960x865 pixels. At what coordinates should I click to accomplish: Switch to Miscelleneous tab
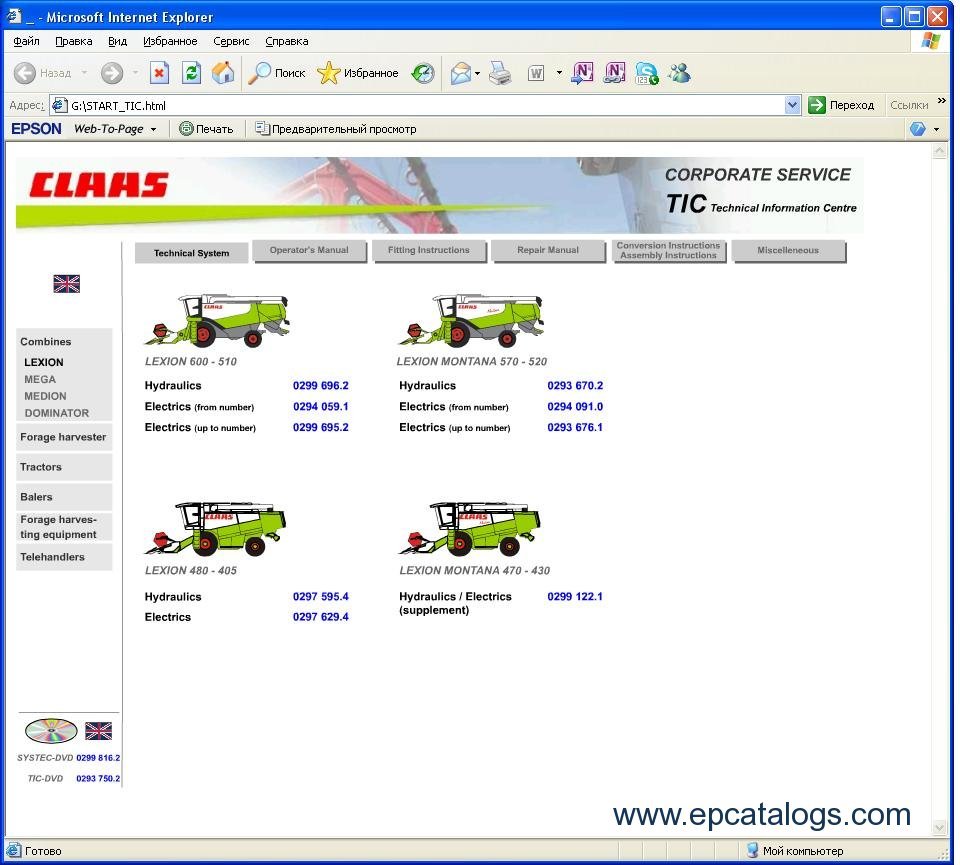pos(787,250)
